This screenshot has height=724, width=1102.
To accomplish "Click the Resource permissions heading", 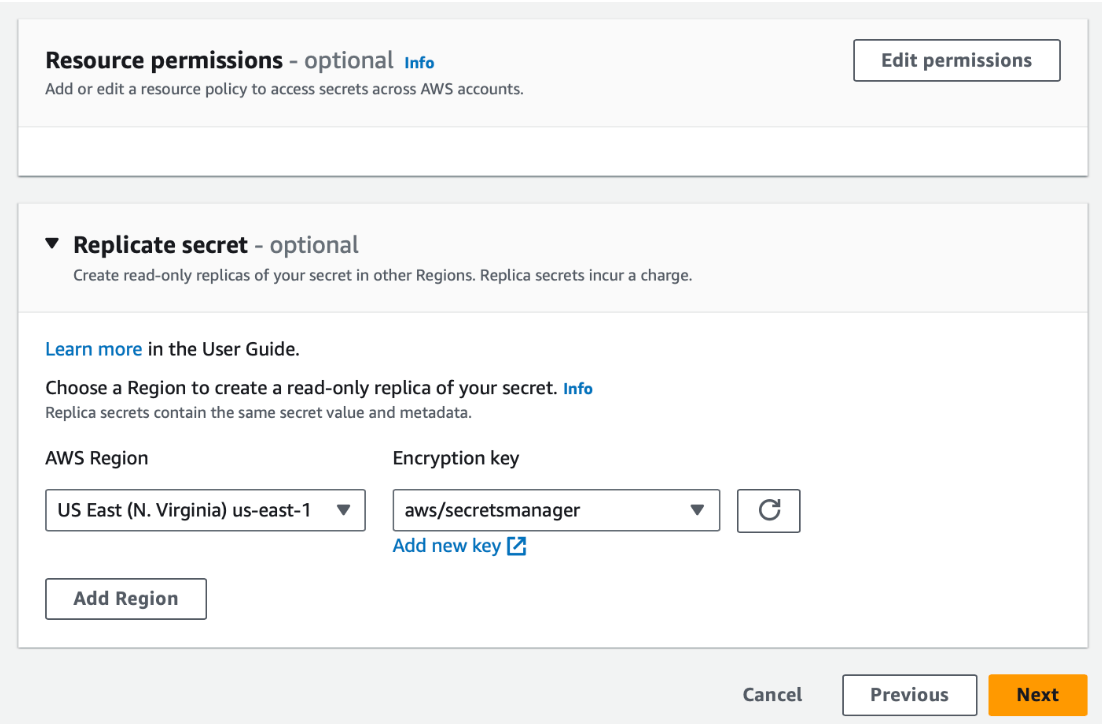I will coord(164,60).
